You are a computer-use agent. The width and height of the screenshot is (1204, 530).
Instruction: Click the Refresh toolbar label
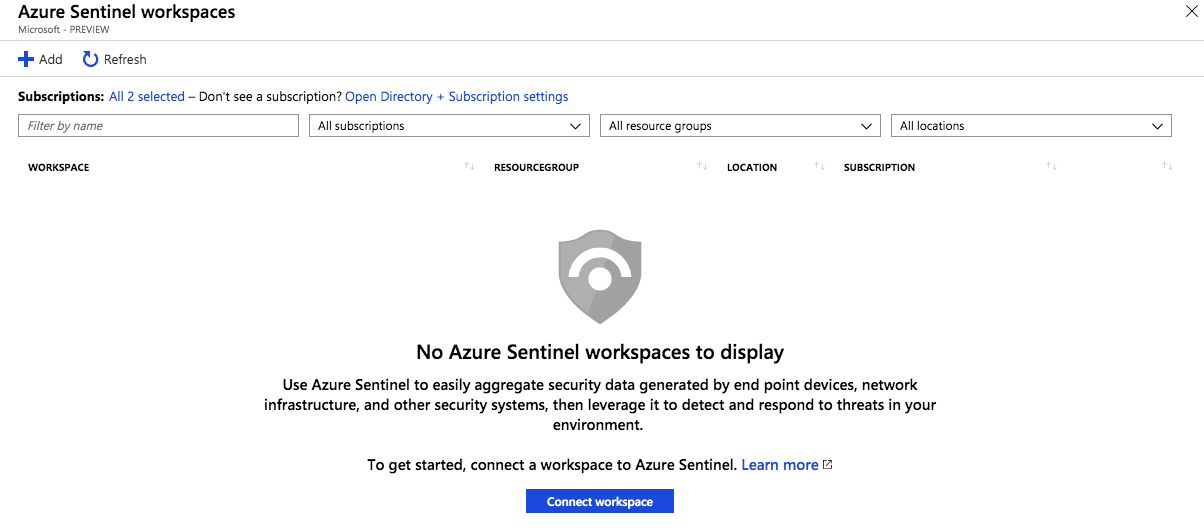click(125, 60)
